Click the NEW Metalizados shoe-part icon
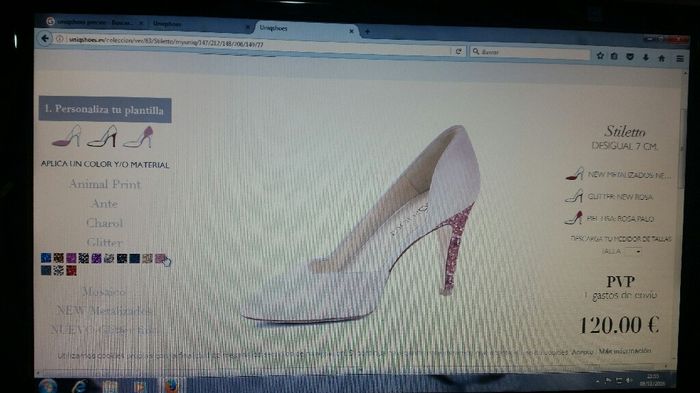700x393 pixels. tap(575, 174)
